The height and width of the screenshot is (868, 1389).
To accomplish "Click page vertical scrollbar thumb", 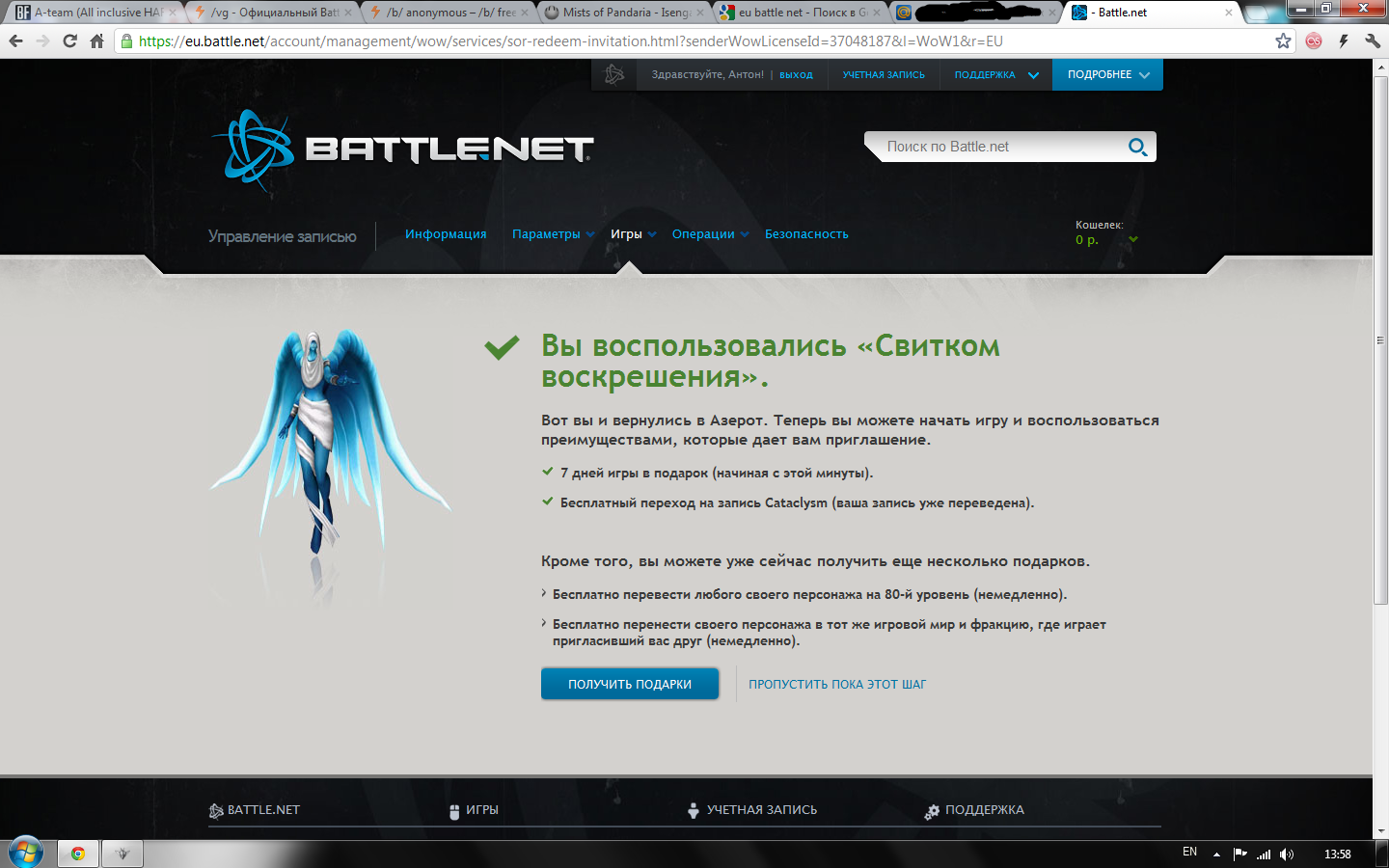I will (x=1380, y=340).
